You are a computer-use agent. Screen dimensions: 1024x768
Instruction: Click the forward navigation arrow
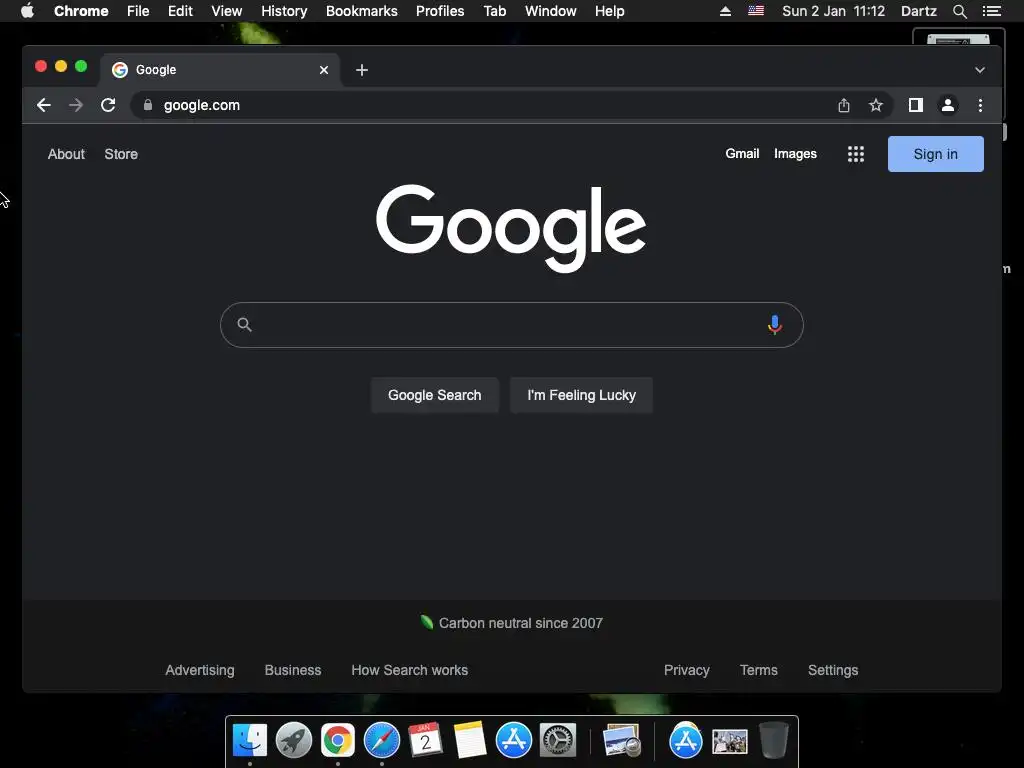[76, 105]
